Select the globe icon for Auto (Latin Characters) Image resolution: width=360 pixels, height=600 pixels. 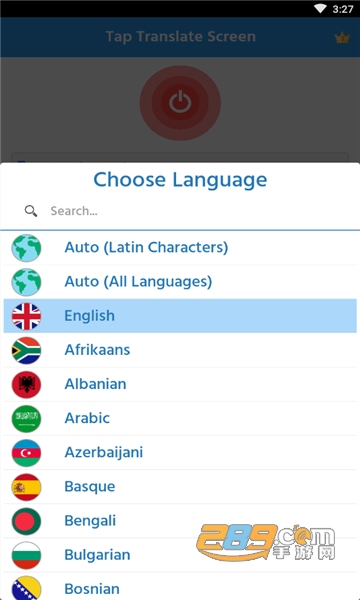coord(26,248)
